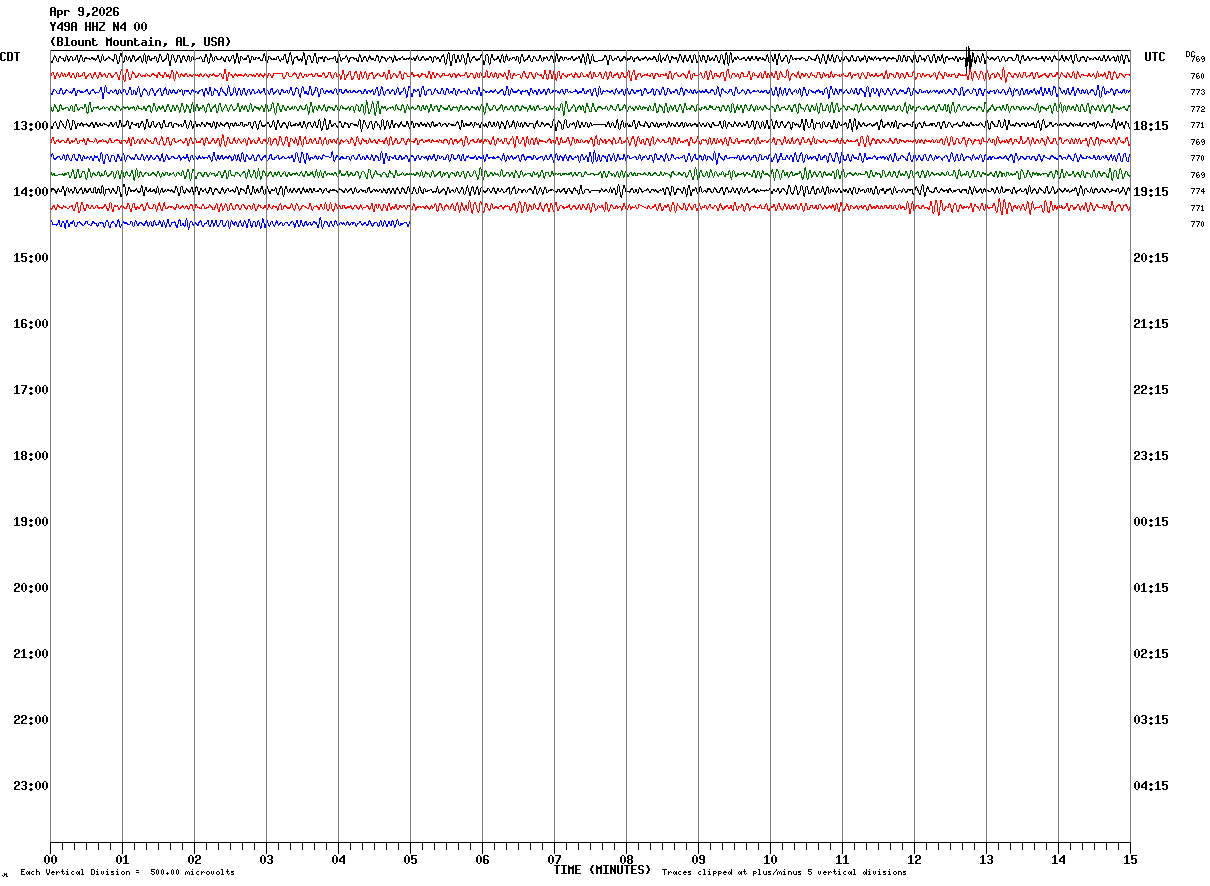Click the 23:00 CDT hour label

(x=31, y=786)
